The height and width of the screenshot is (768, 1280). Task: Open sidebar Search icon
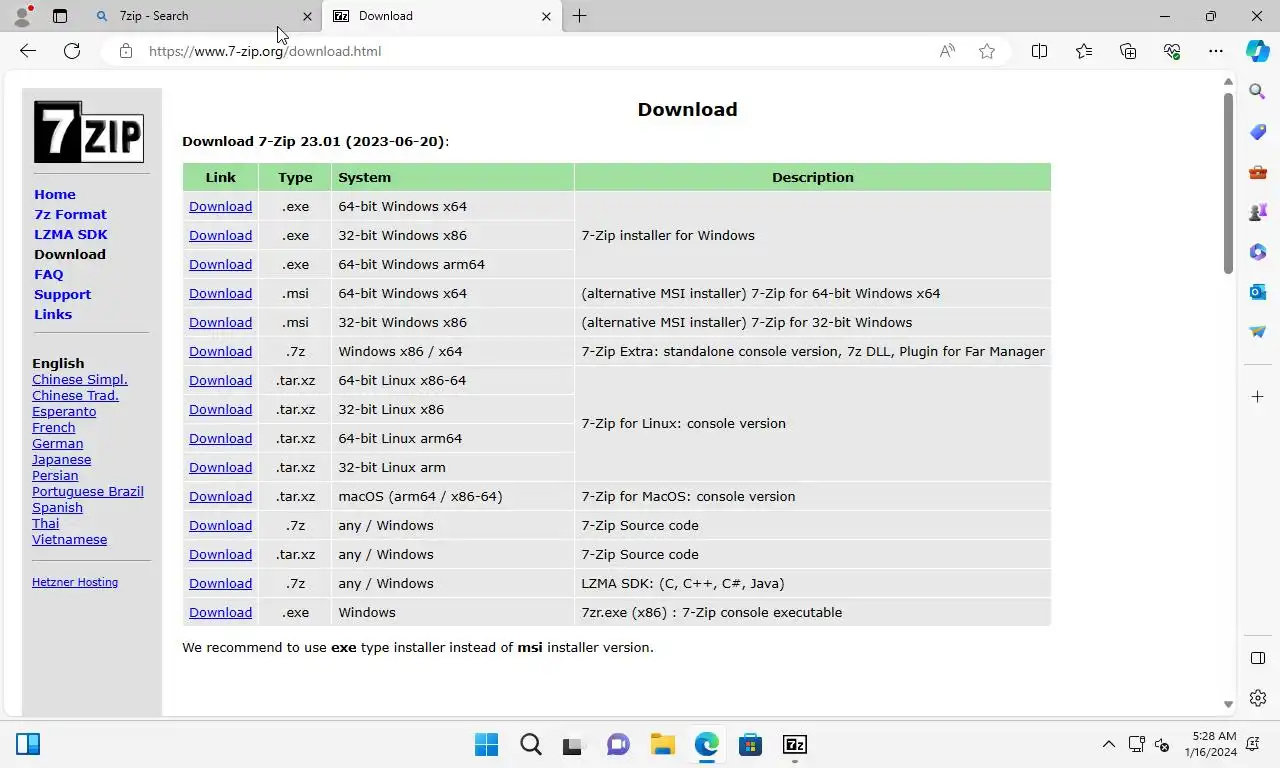tap(1258, 92)
